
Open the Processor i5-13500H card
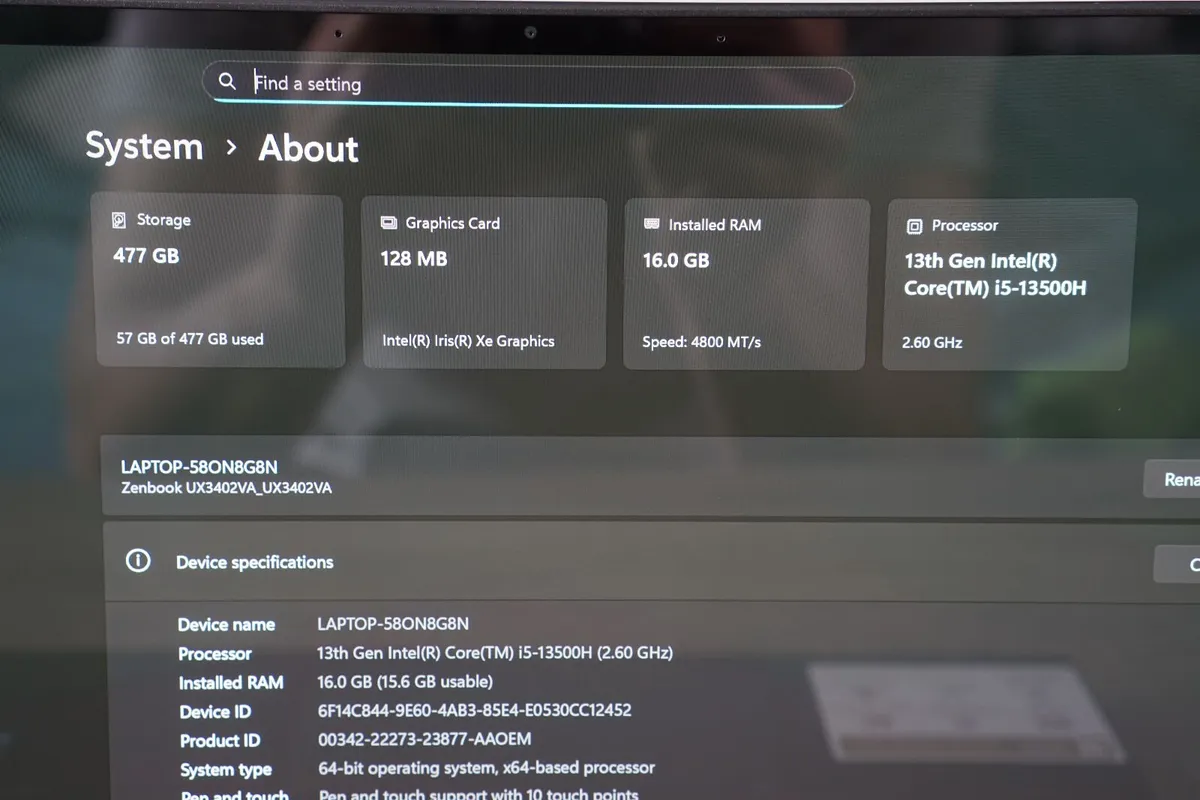pyautogui.click(x=1010, y=284)
